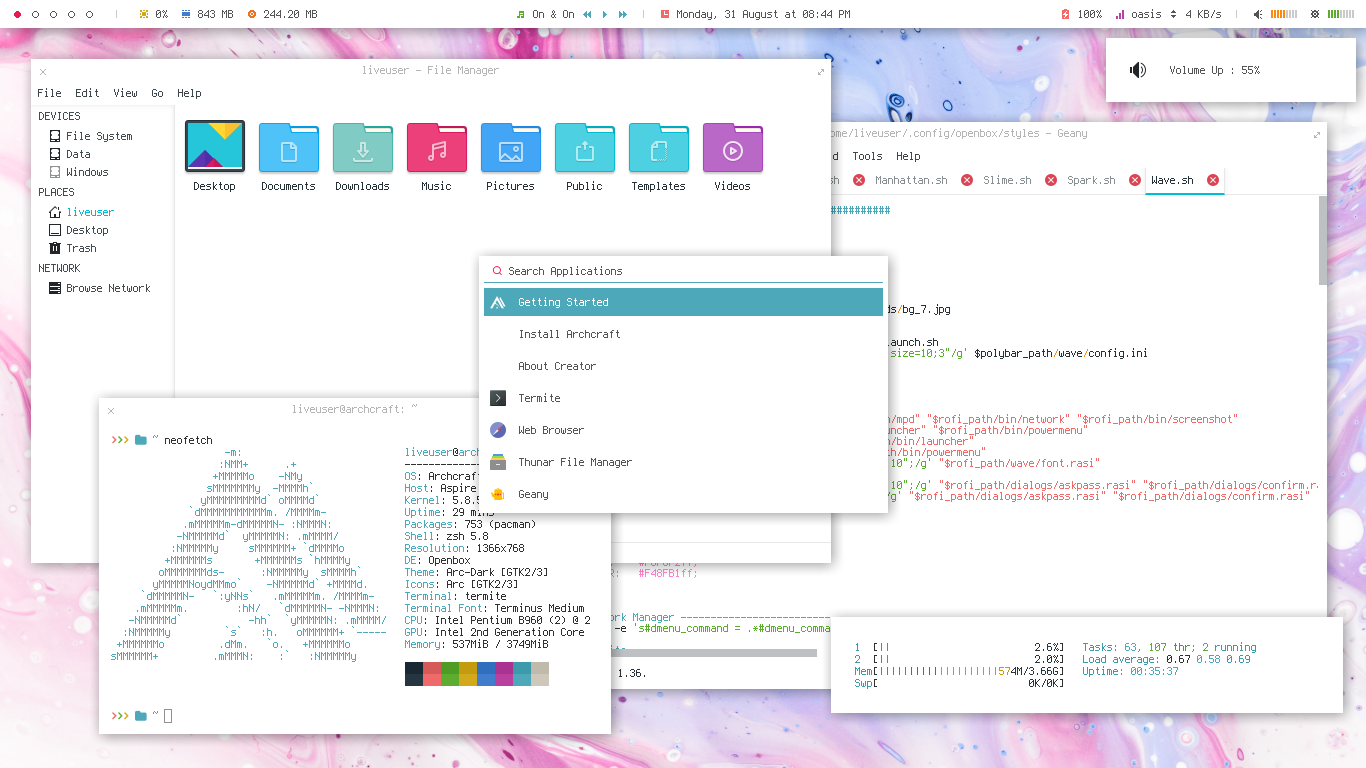Viewport: 1366px width, 768px height.
Task: Click the battery icon showing 100%
Action: pyautogui.click(x=1066, y=14)
